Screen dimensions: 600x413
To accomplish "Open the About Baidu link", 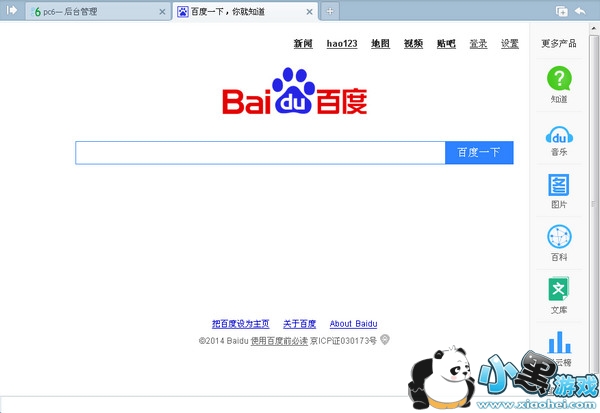I will [x=353, y=324].
